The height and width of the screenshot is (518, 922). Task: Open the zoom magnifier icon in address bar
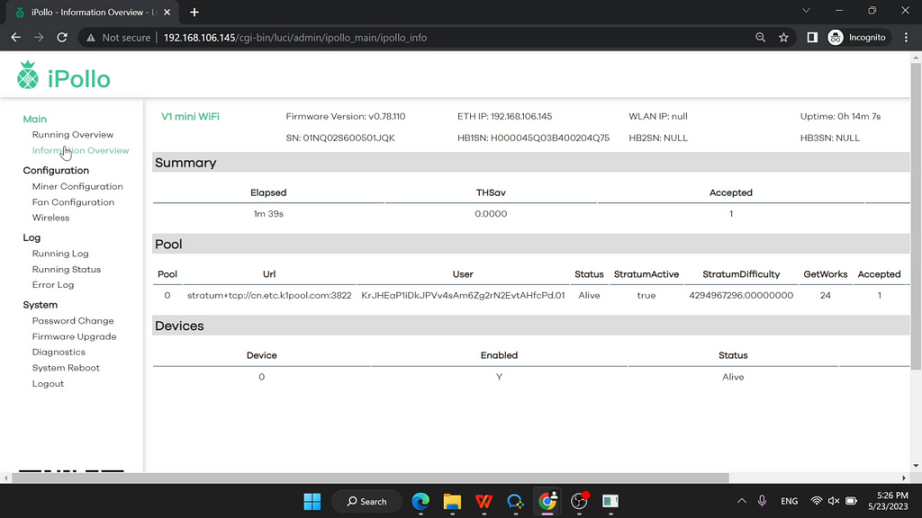click(x=760, y=38)
